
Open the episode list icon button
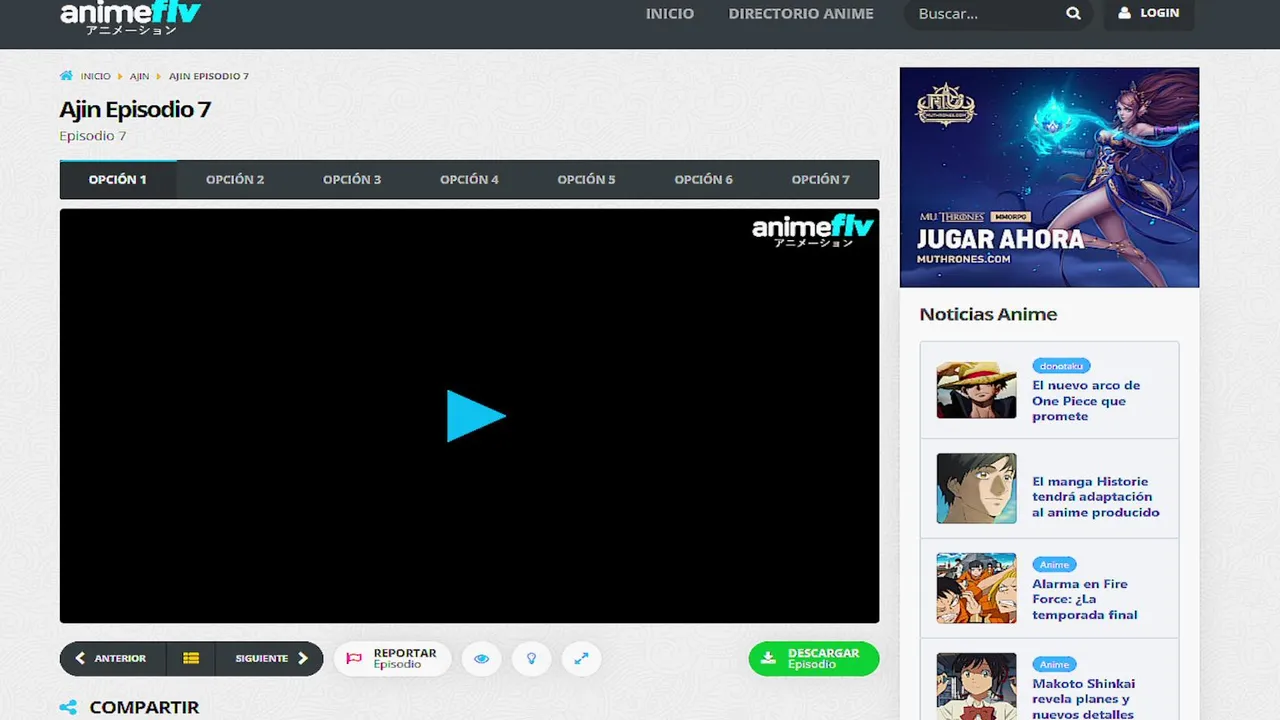tap(191, 659)
